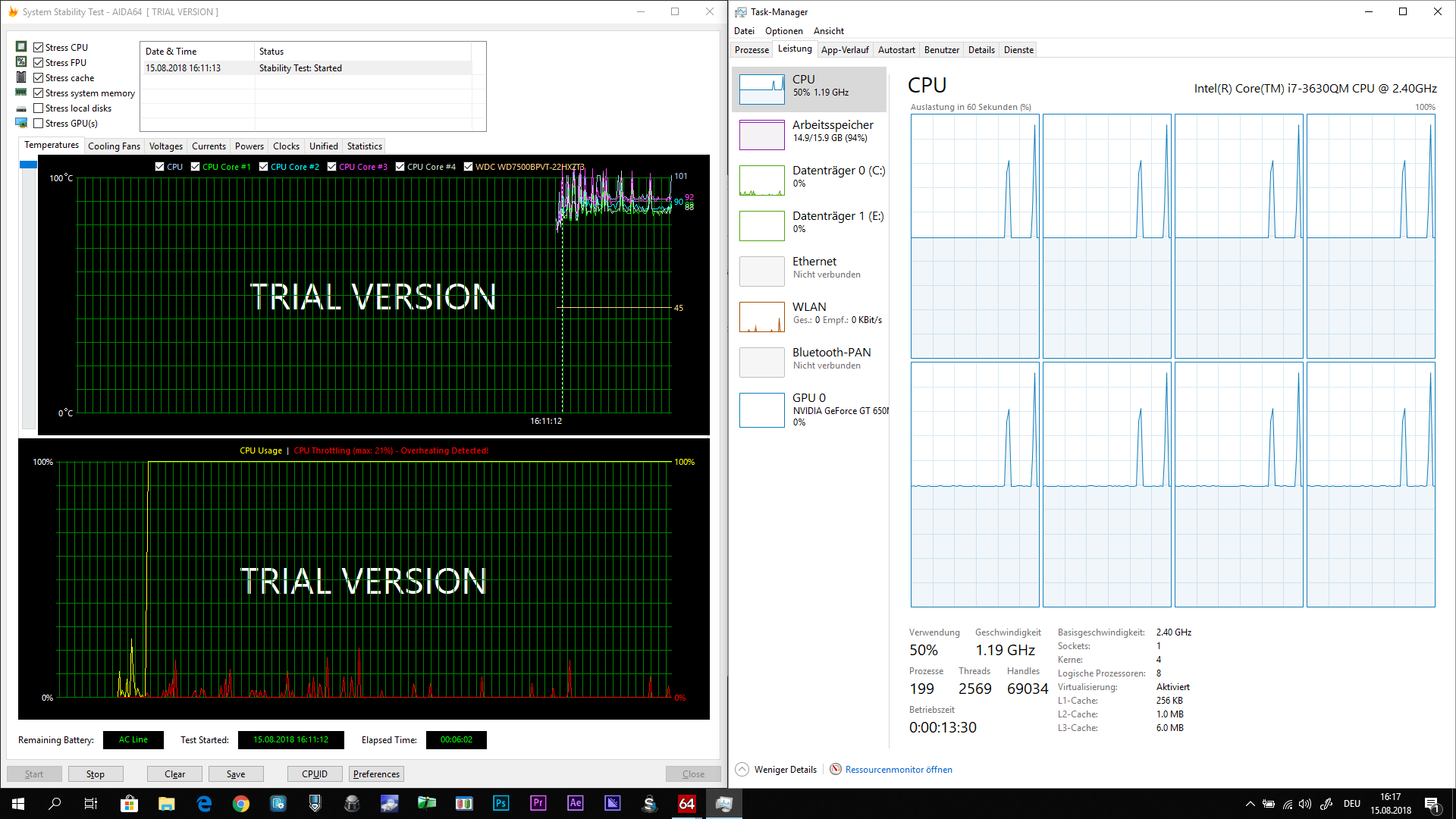This screenshot has width=1456, height=819.
Task: Toggle CPU Core #3 graph checkbox
Action: [331, 167]
